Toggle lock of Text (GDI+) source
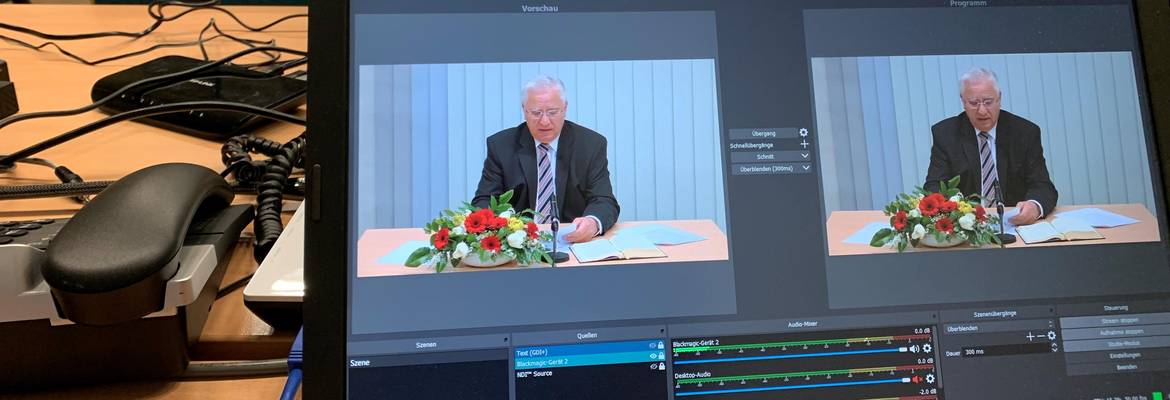The image size is (1170, 400). 660,346
